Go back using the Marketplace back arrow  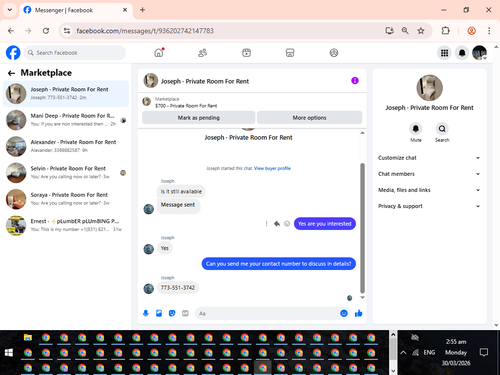coord(11,73)
